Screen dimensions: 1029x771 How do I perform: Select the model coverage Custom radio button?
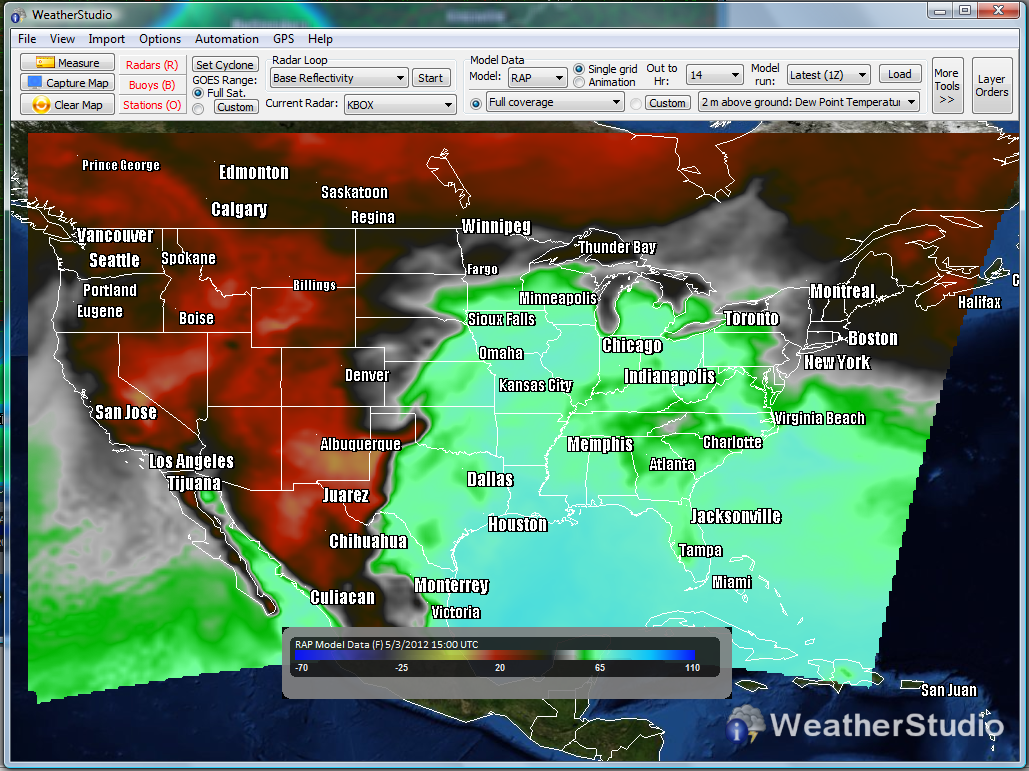(x=635, y=104)
